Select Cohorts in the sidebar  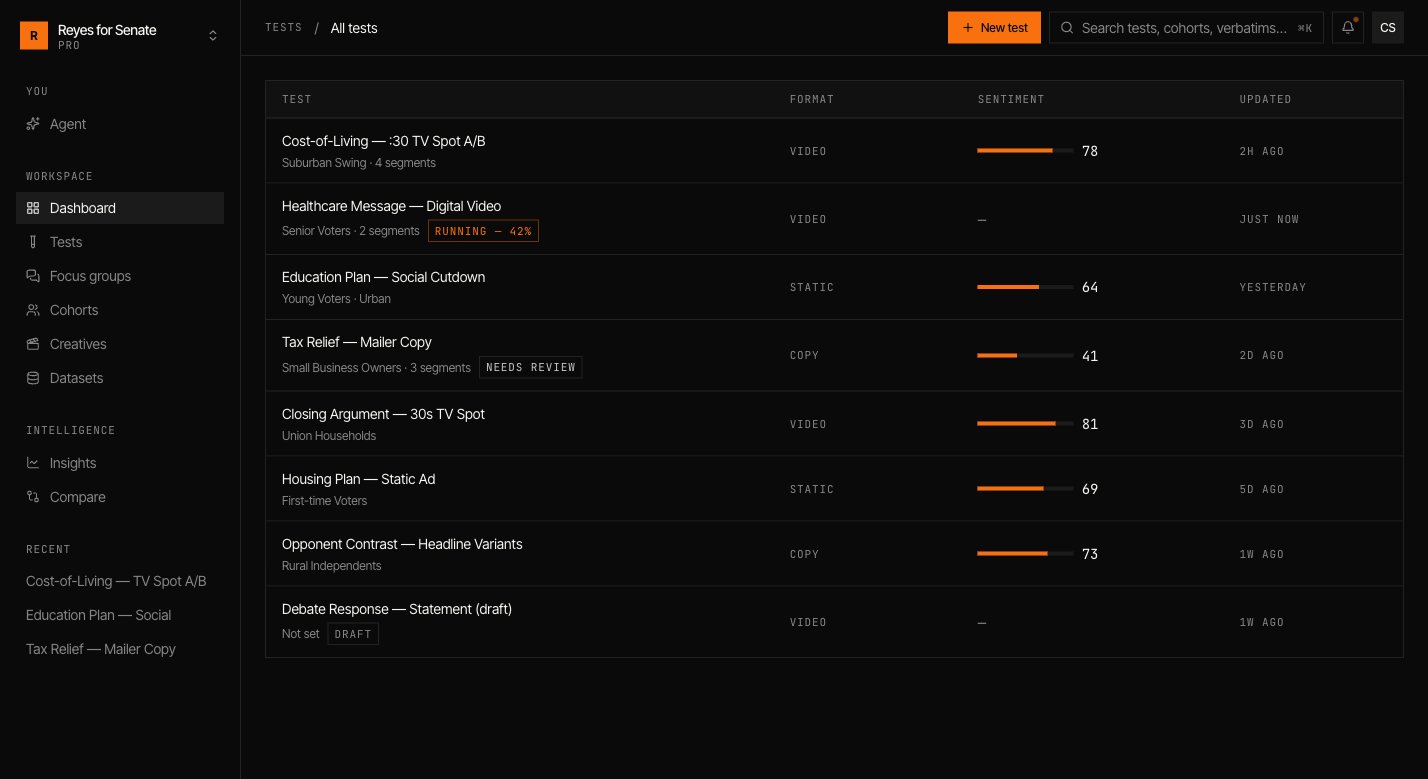[120, 310]
